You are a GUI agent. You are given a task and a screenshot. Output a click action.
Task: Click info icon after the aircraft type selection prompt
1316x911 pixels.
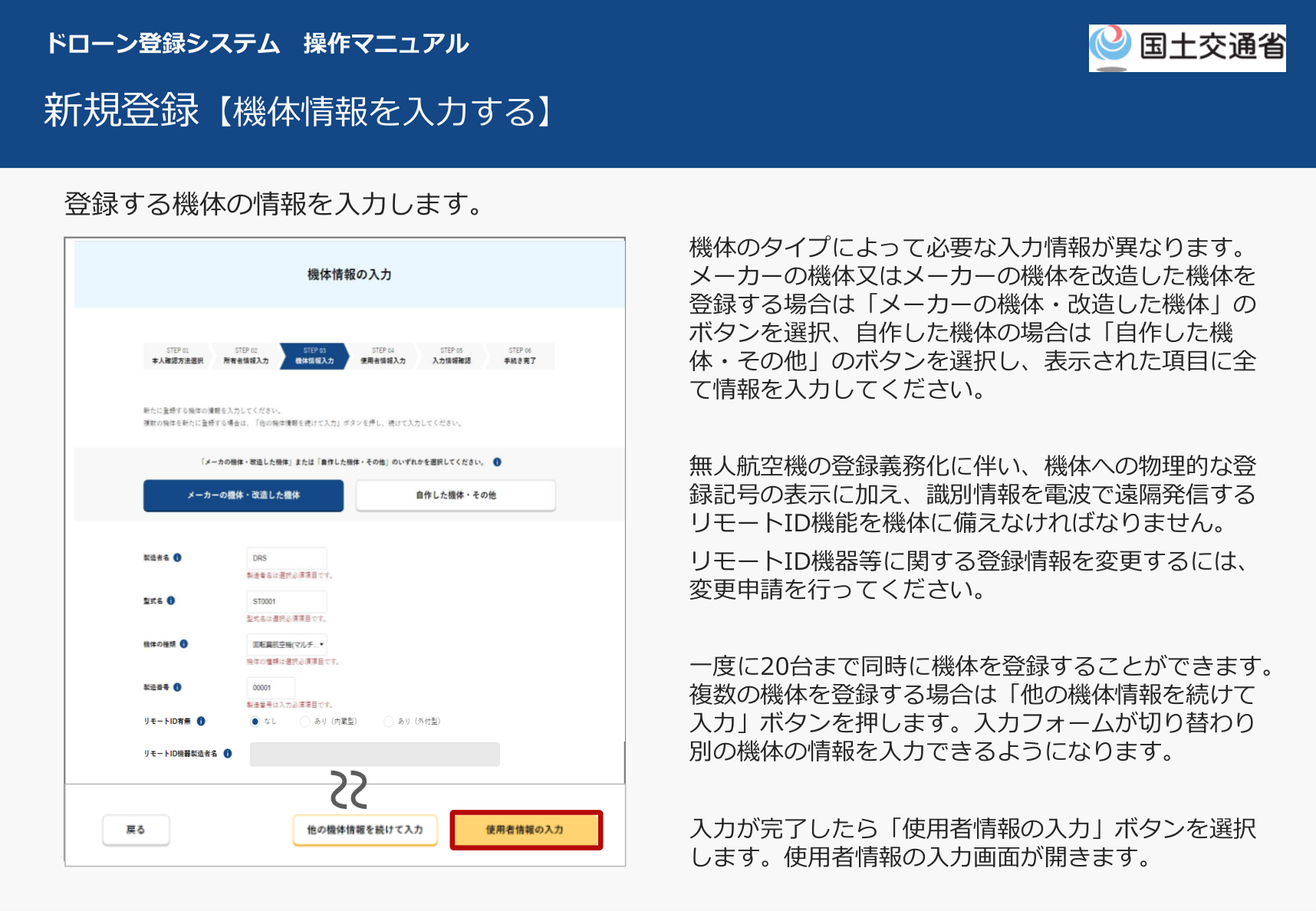coord(497,462)
